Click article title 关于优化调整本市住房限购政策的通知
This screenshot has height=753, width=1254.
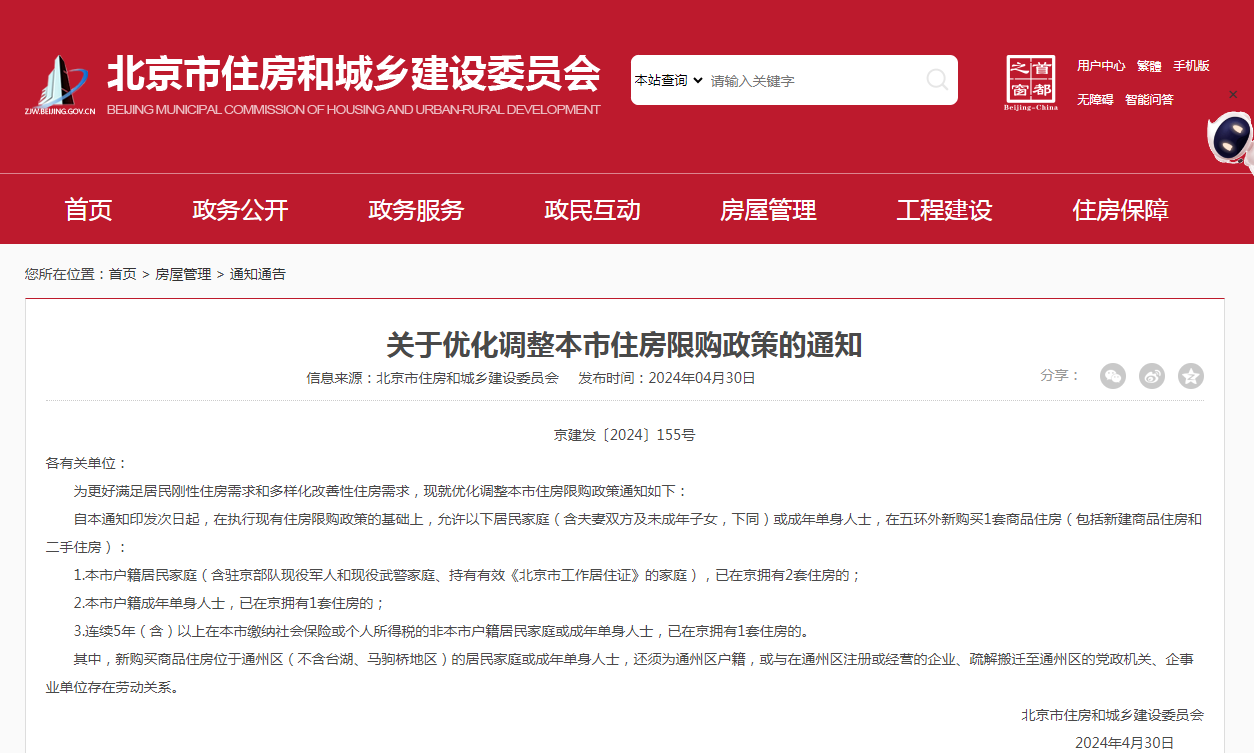point(624,346)
